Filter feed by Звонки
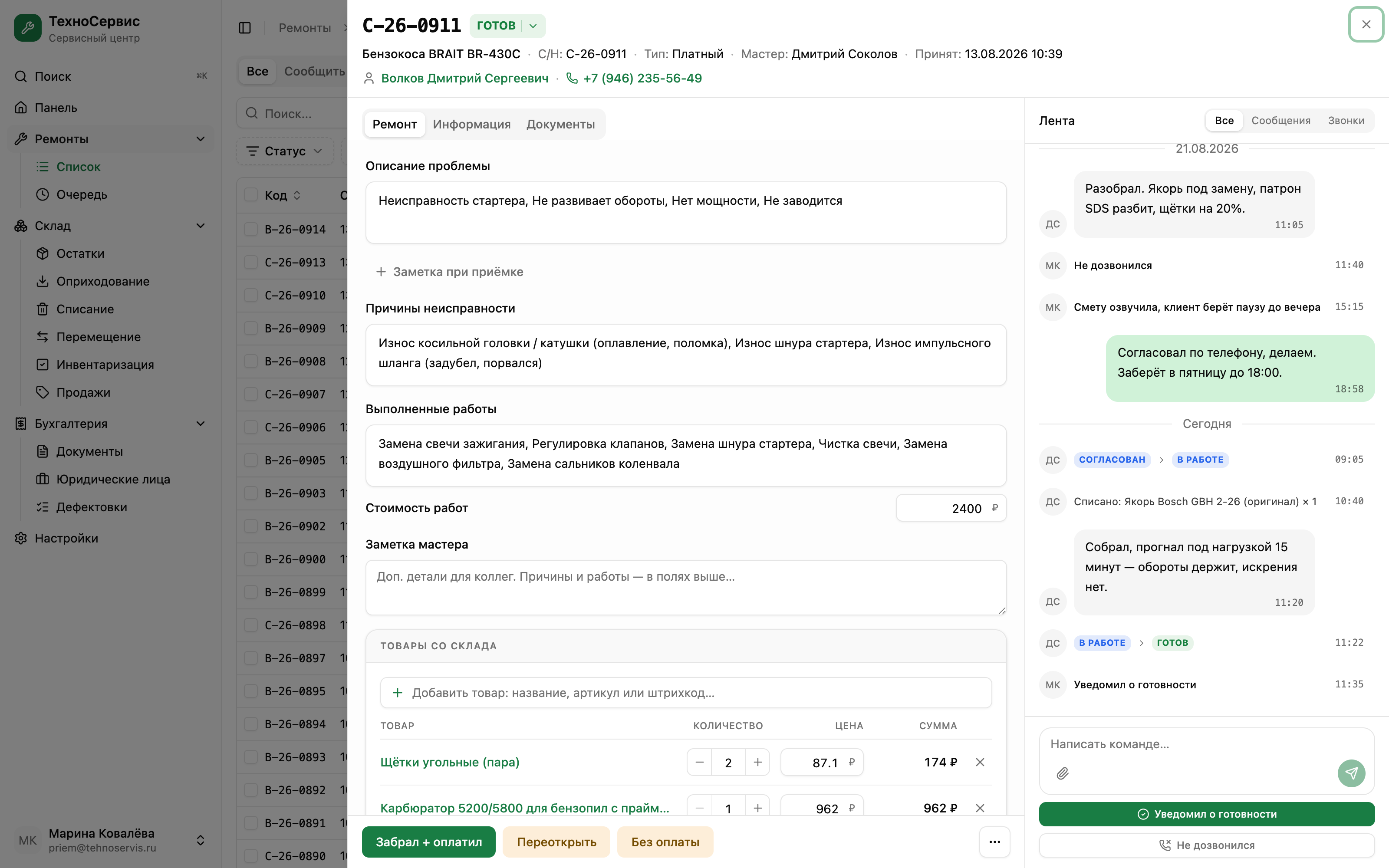 (1346, 121)
